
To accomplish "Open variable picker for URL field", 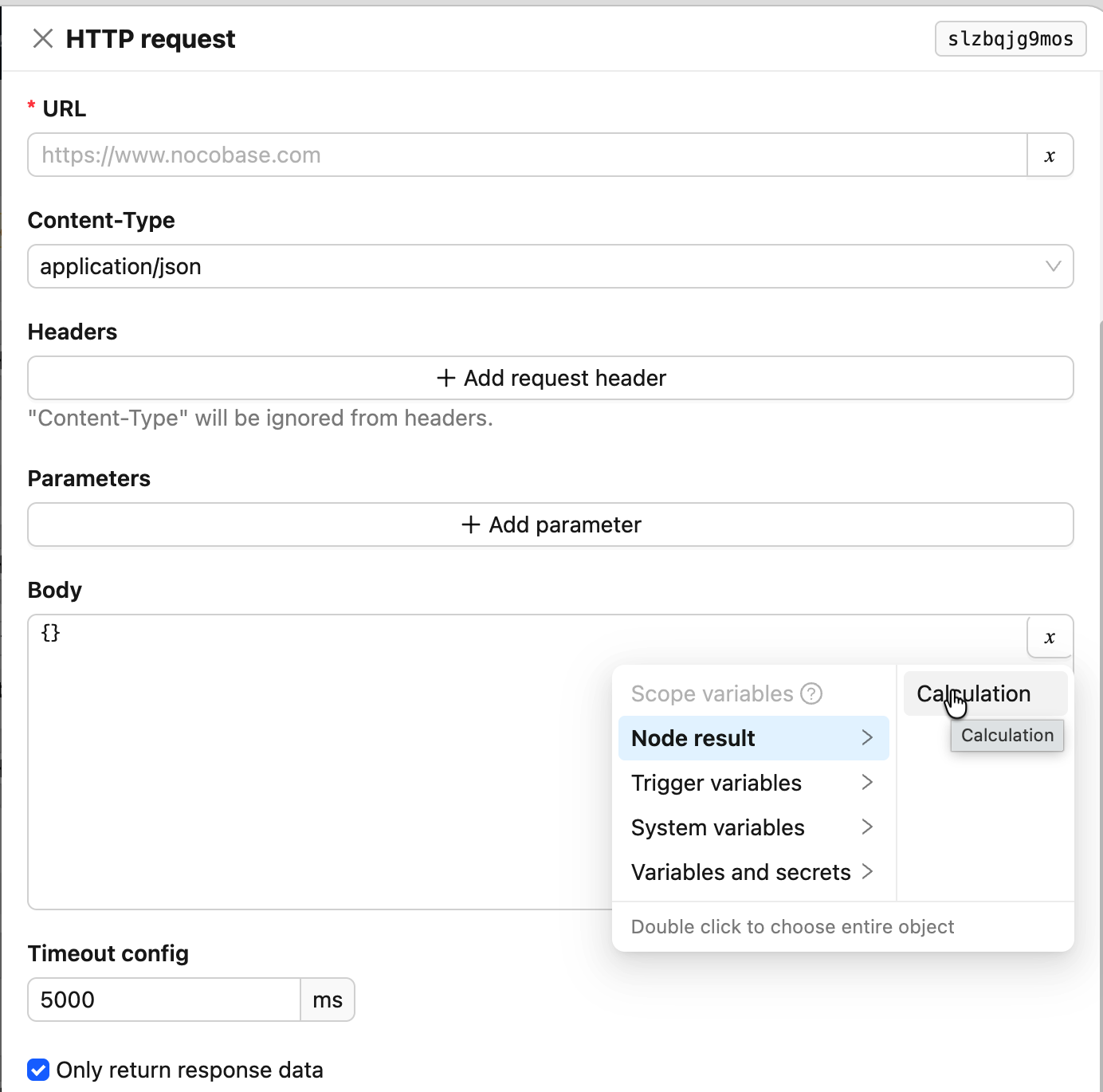I will tap(1050, 155).
